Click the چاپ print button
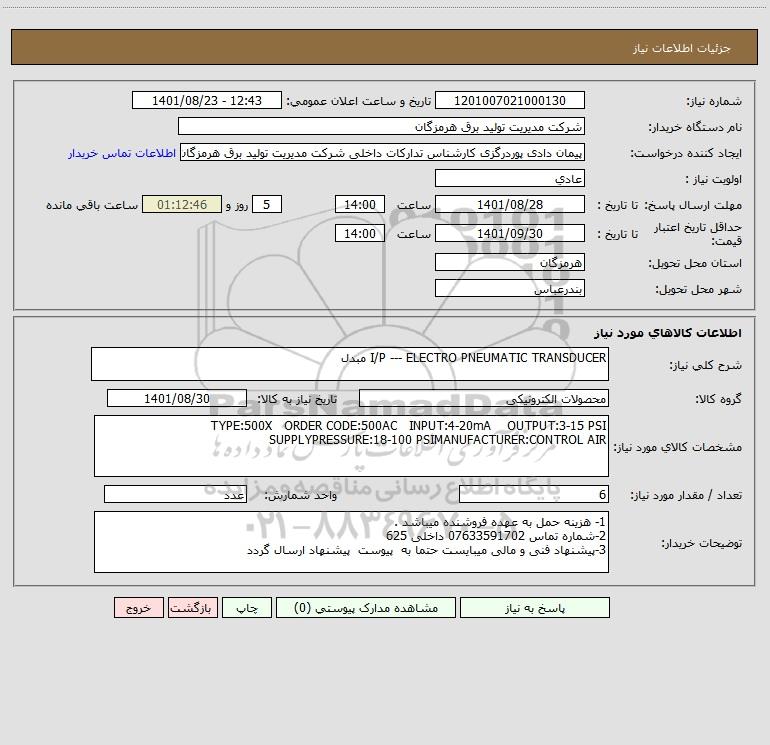770x745 pixels. [x=247, y=607]
